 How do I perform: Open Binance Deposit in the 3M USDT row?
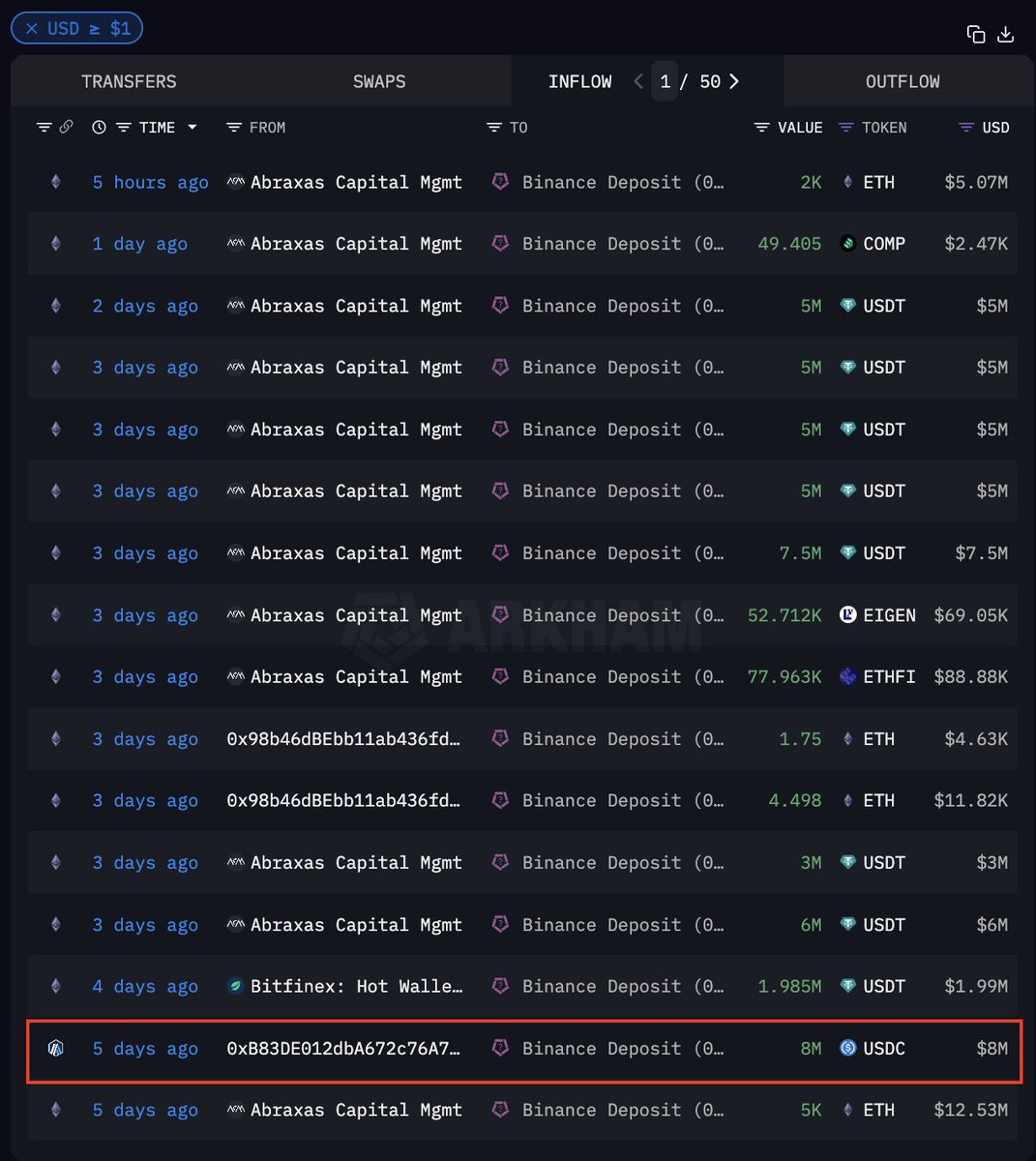tap(622, 863)
